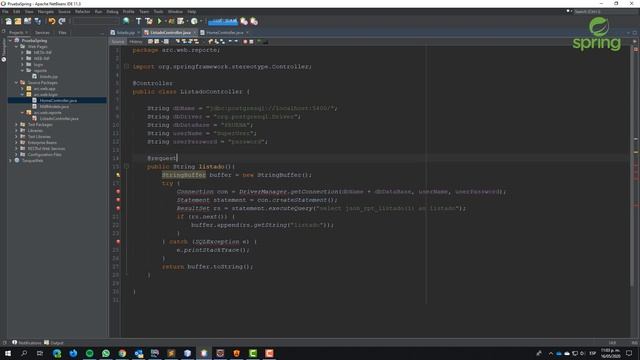Open Windows taskbar search
The width and height of the screenshot is (640, 360).
24,353
